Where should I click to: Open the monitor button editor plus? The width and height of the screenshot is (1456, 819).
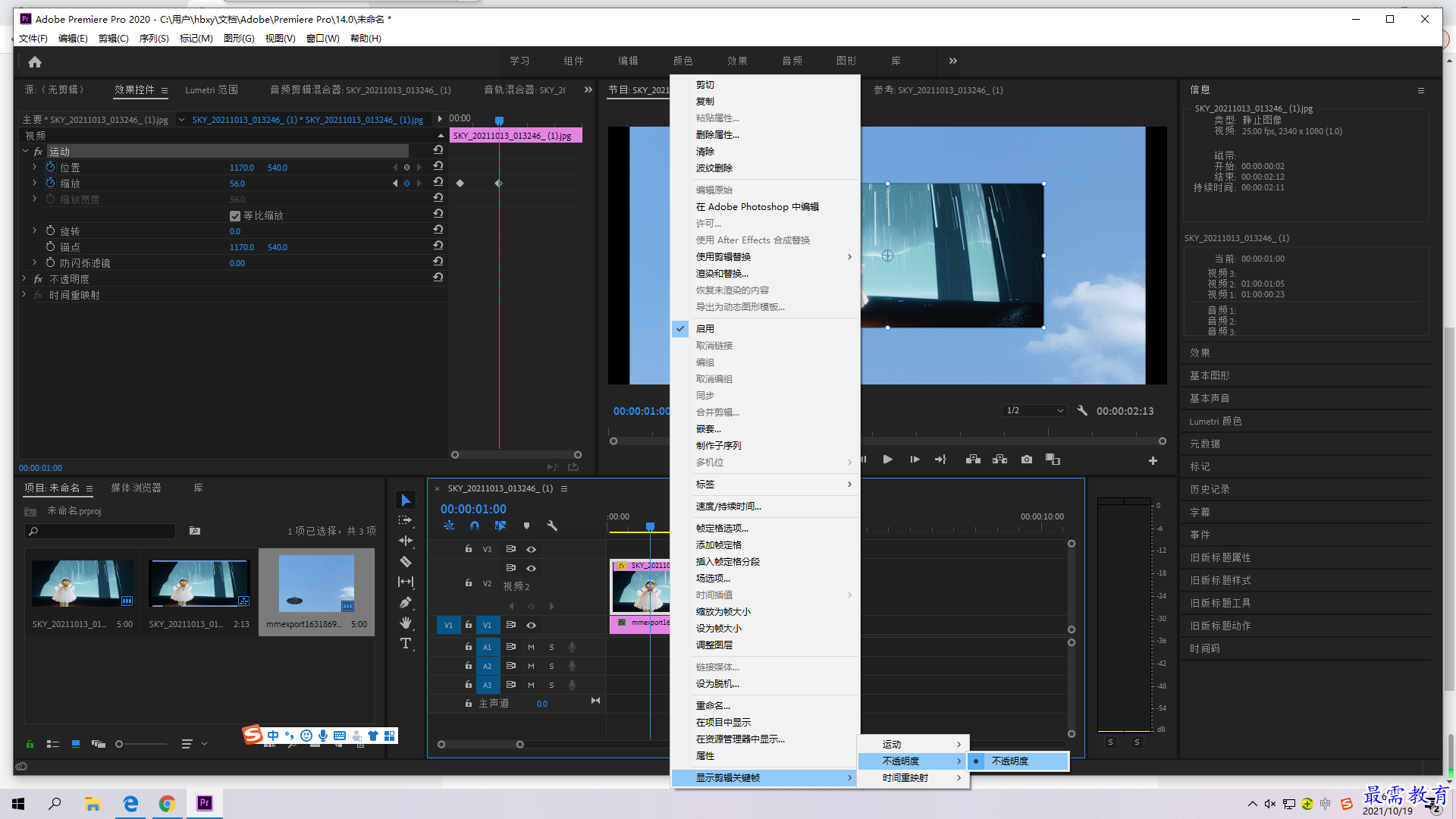point(1153,460)
